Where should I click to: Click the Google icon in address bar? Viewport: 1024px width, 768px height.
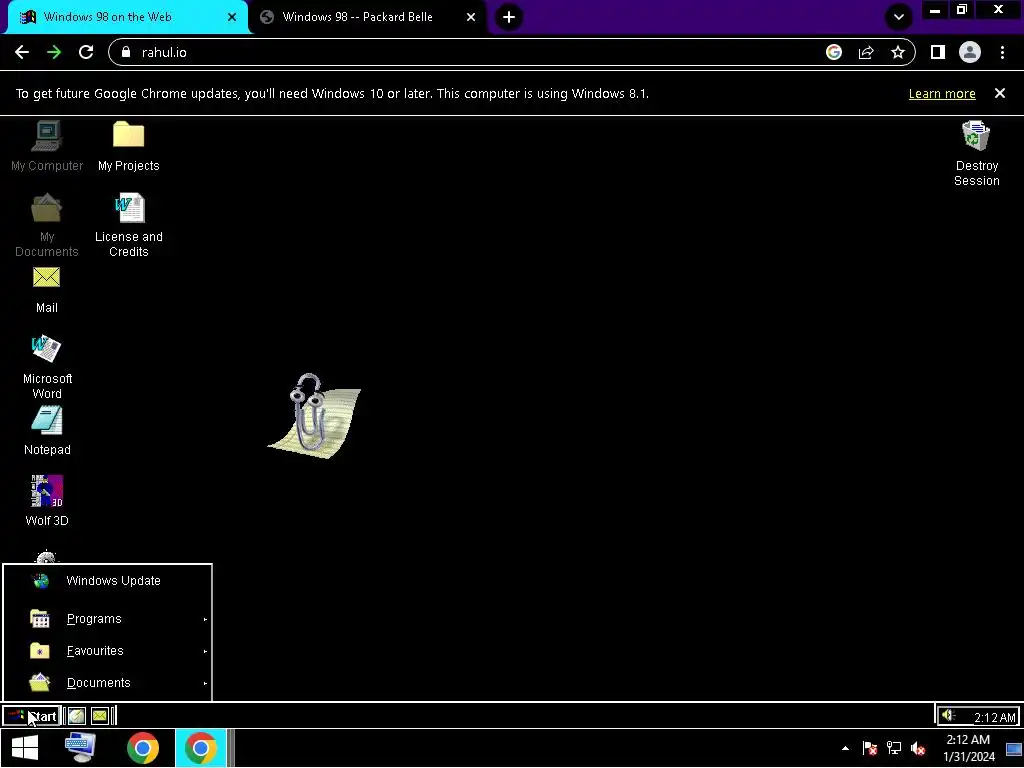click(x=834, y=52)
